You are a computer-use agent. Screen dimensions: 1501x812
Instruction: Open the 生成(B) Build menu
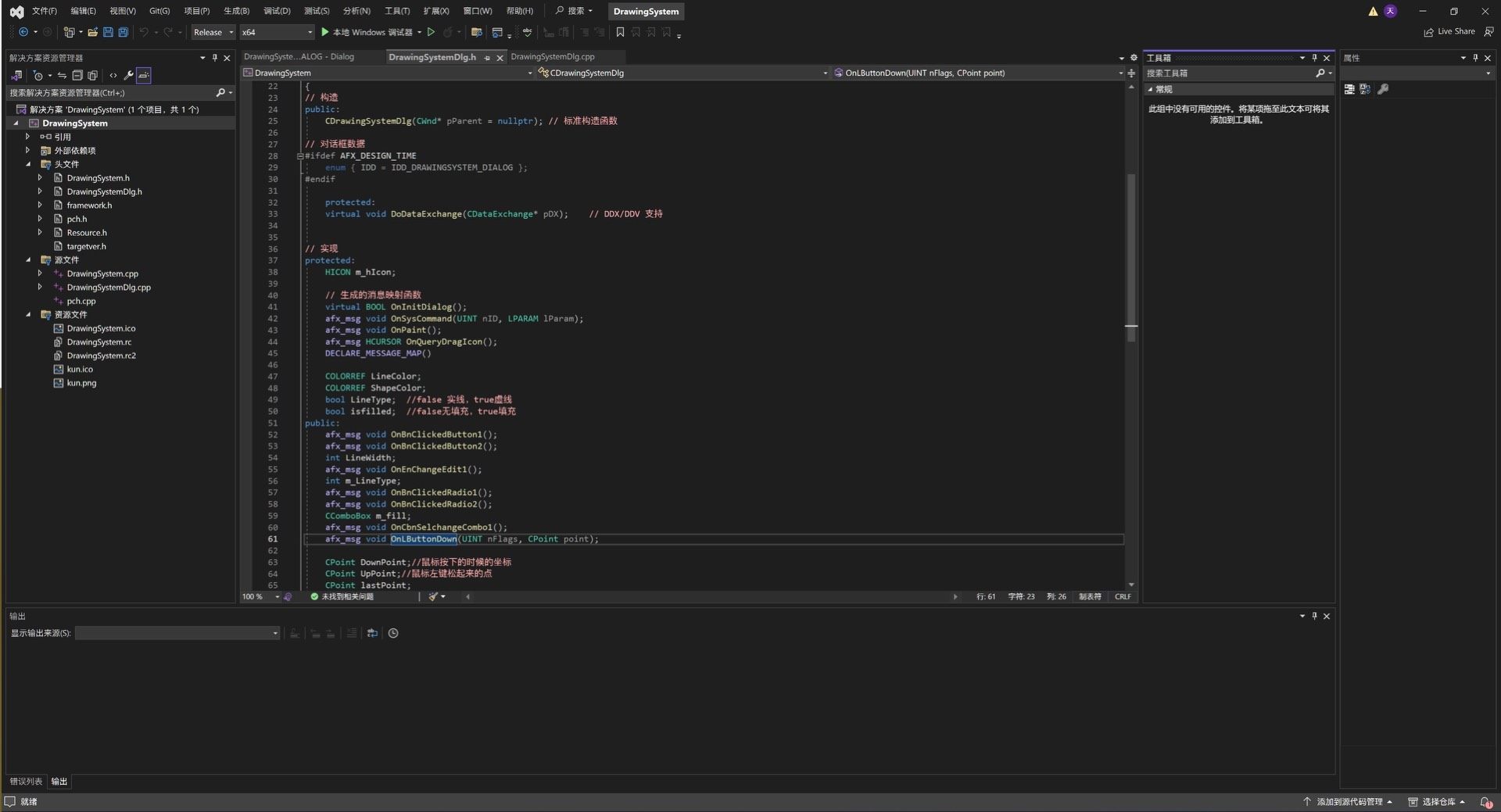tap(236, 11)
